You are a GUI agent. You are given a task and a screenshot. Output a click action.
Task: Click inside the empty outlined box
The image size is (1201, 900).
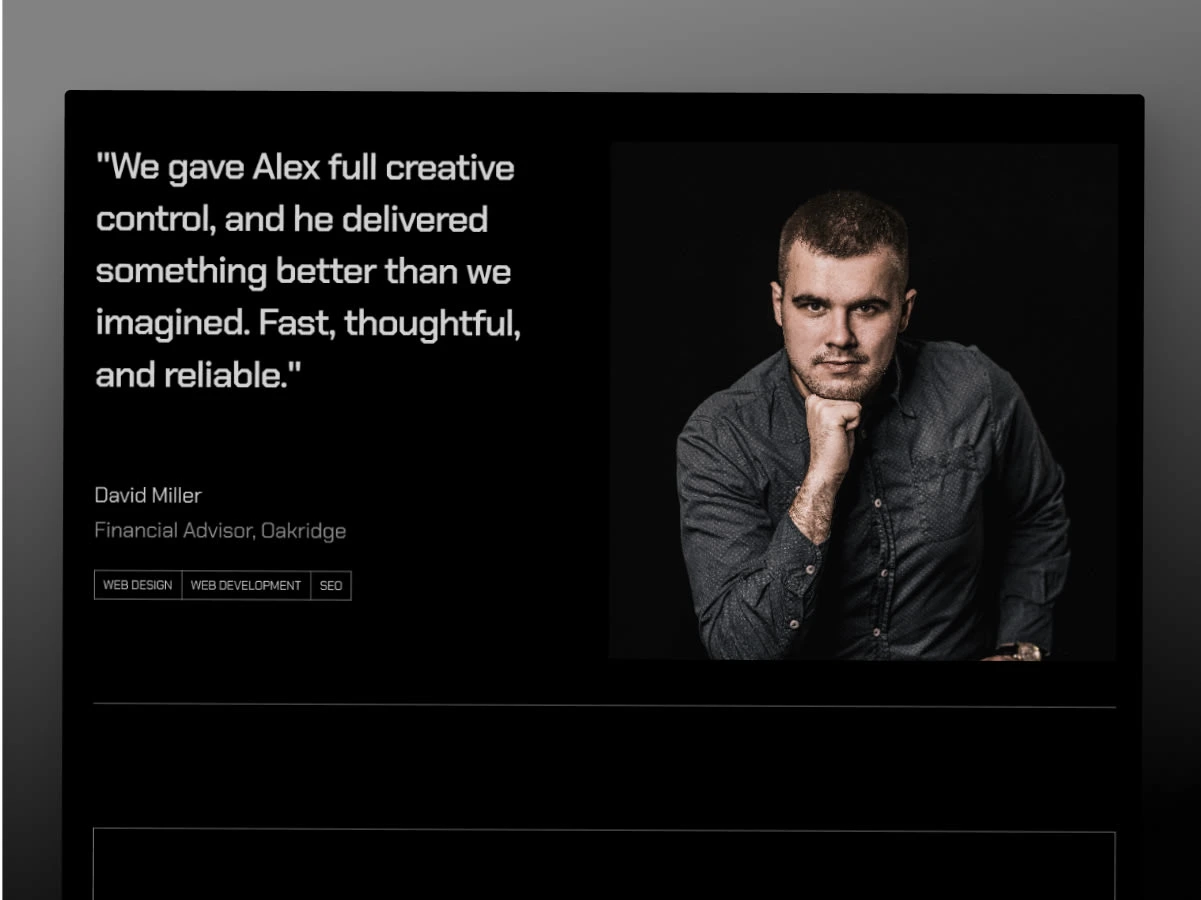tap(604, 865)
